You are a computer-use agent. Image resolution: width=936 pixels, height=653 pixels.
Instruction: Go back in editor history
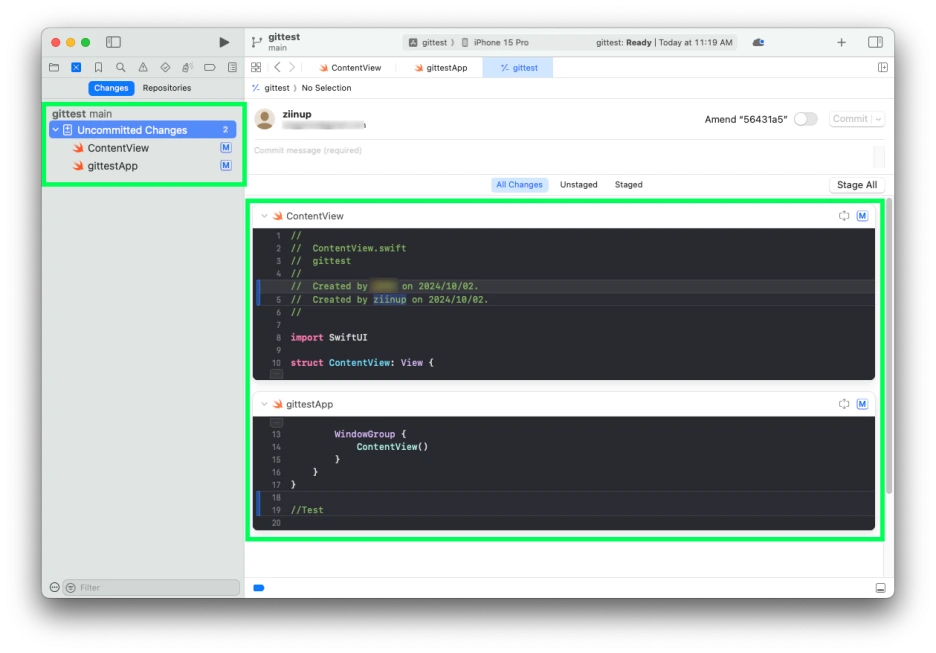(278, 67)
